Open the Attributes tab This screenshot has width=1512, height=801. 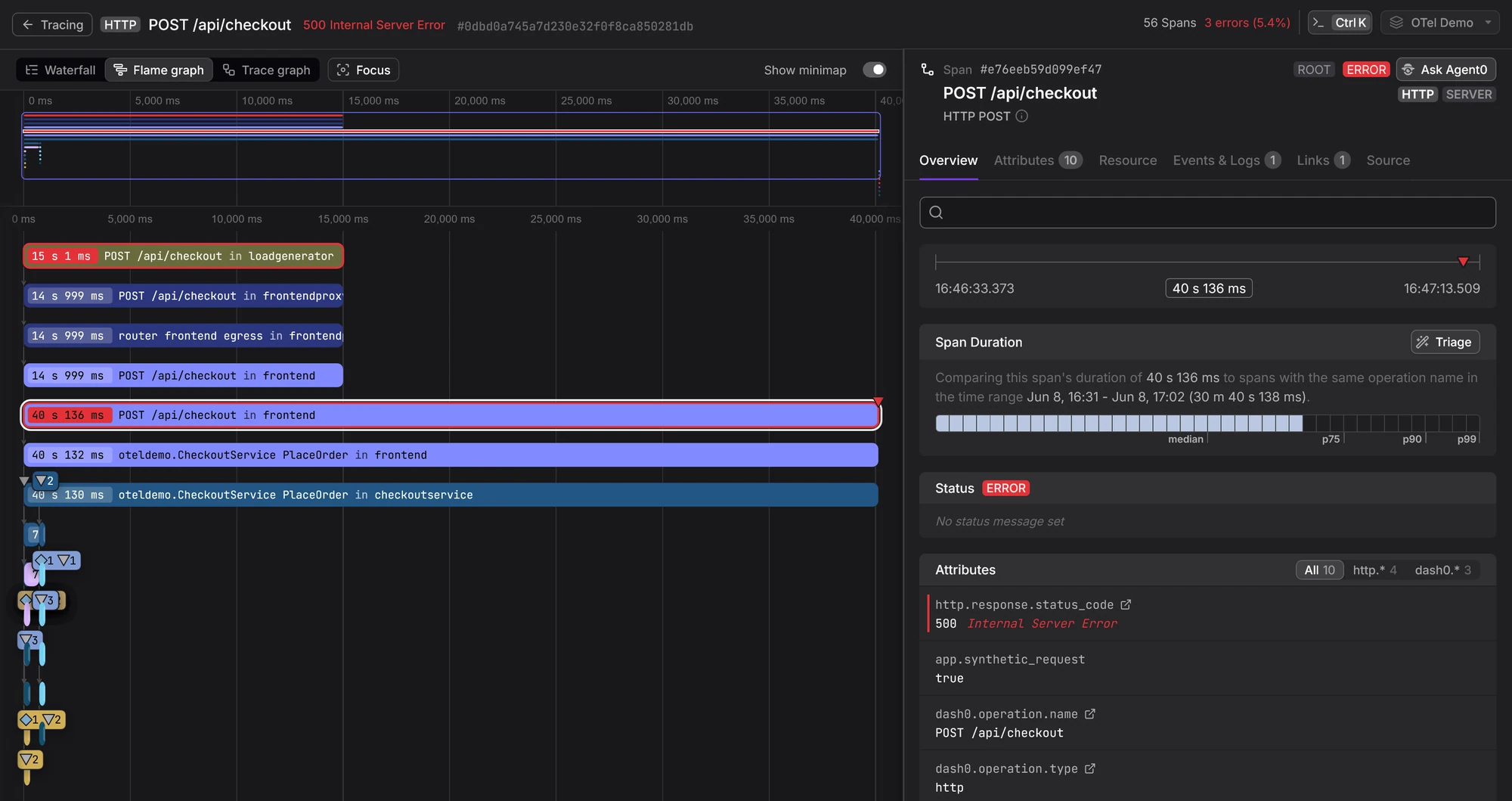point(1038,160)
